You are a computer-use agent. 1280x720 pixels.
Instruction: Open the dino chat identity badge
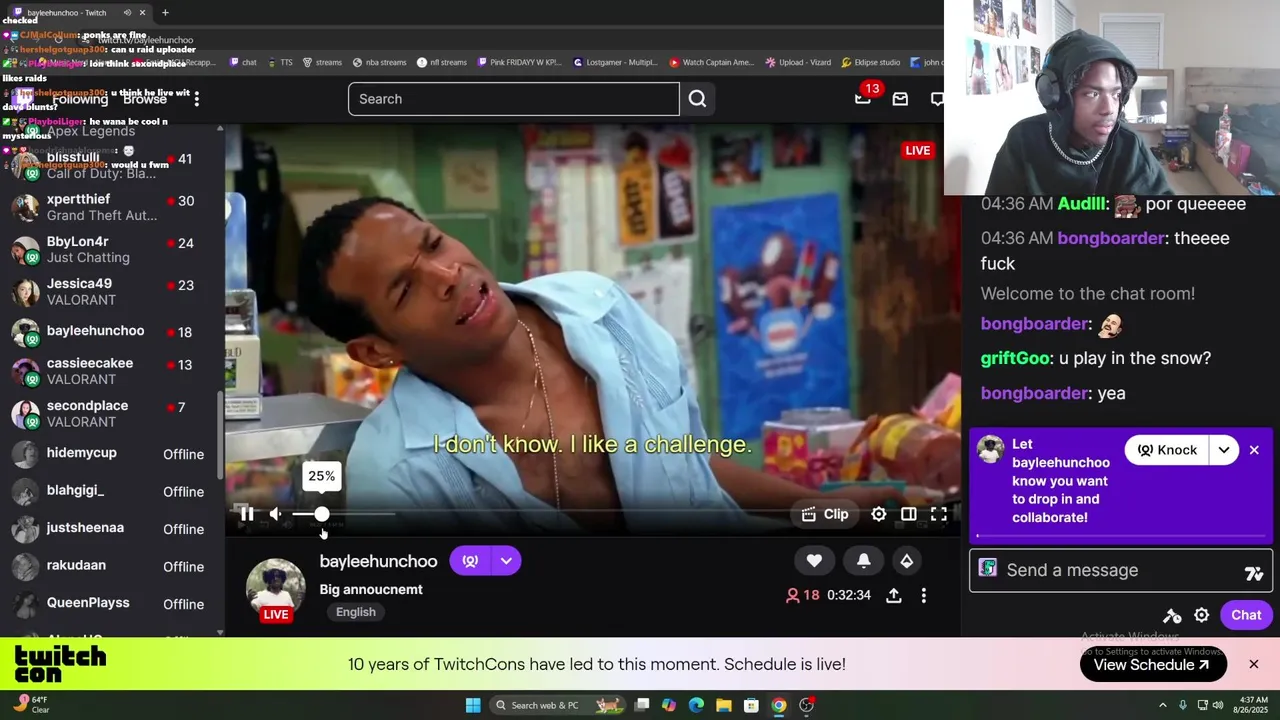coord(987,568)
